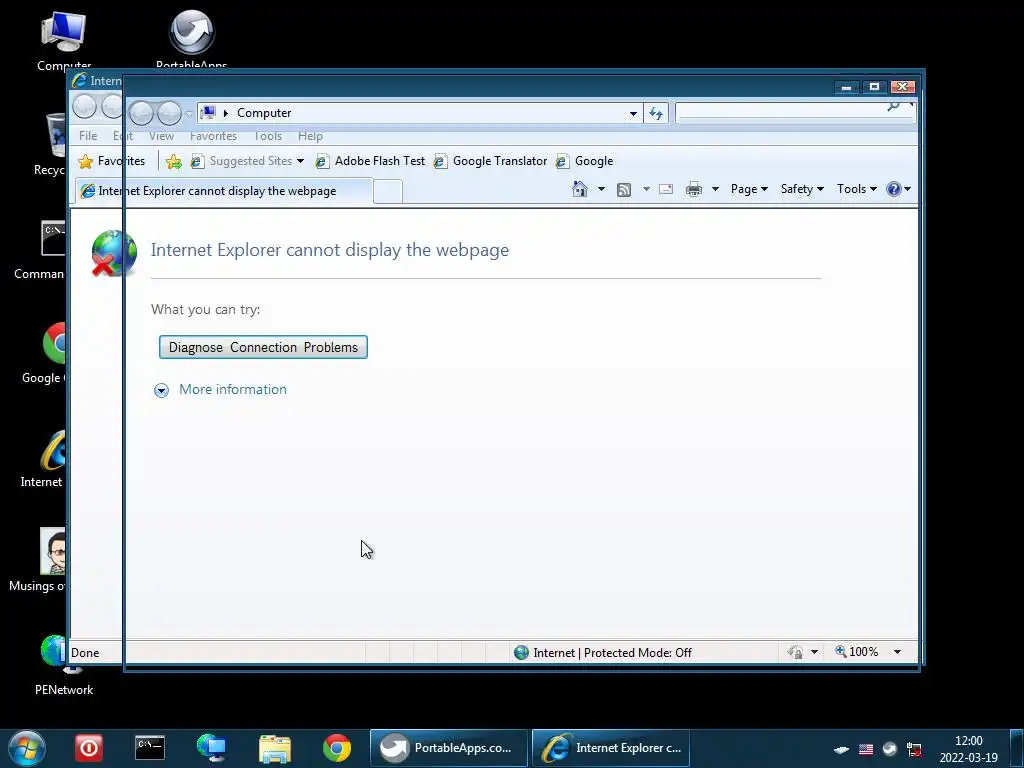Expand the More information arrow
The height and width of the screenshot is (768, 1024).
161,390
